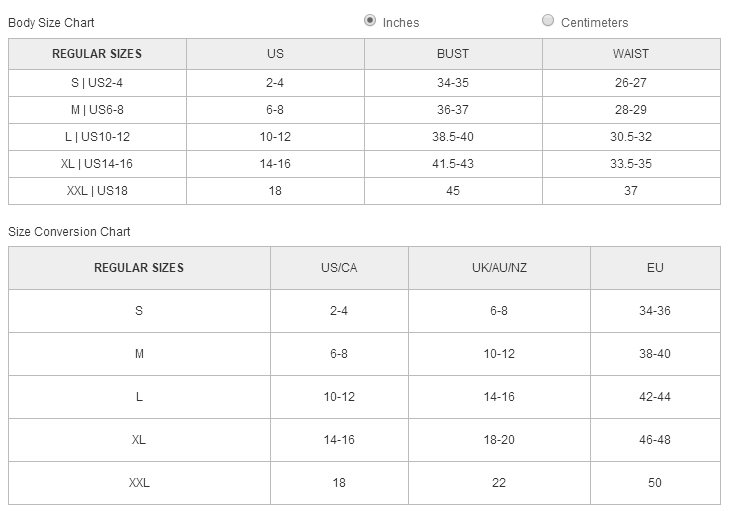Click the EU 42-44 size cell
Screen dimensions: 732x511
click(655, 397)
